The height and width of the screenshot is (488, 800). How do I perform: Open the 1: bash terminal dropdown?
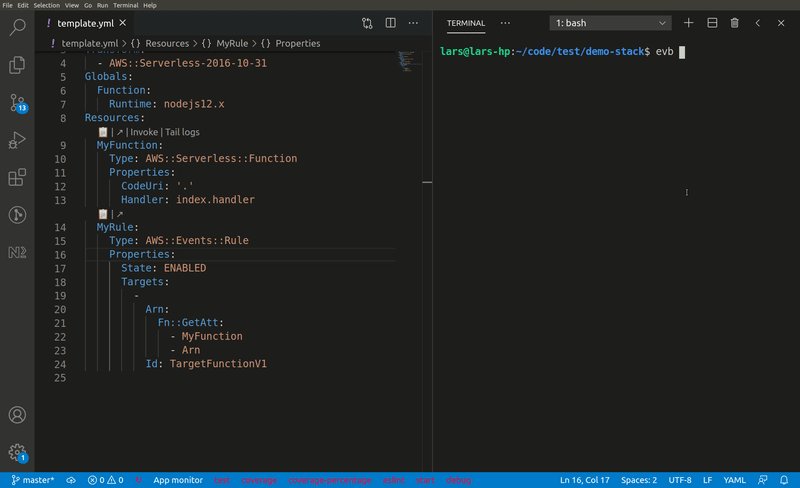coord(611,23)
